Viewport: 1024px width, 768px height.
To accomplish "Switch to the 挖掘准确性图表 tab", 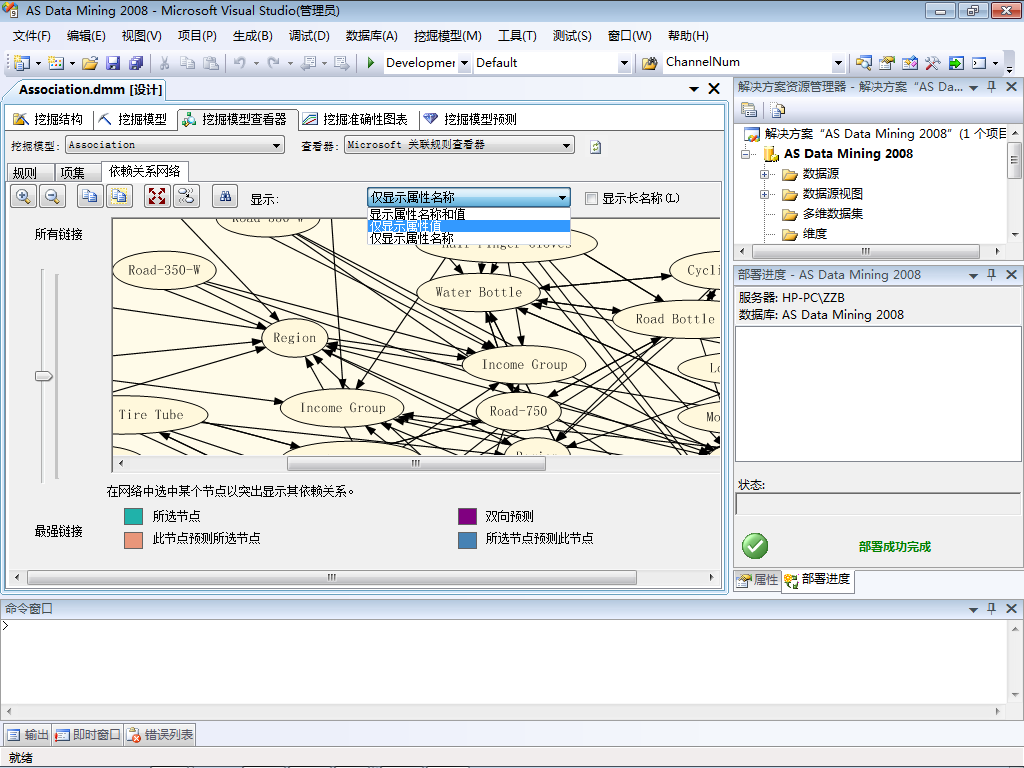I will [355, 119].
